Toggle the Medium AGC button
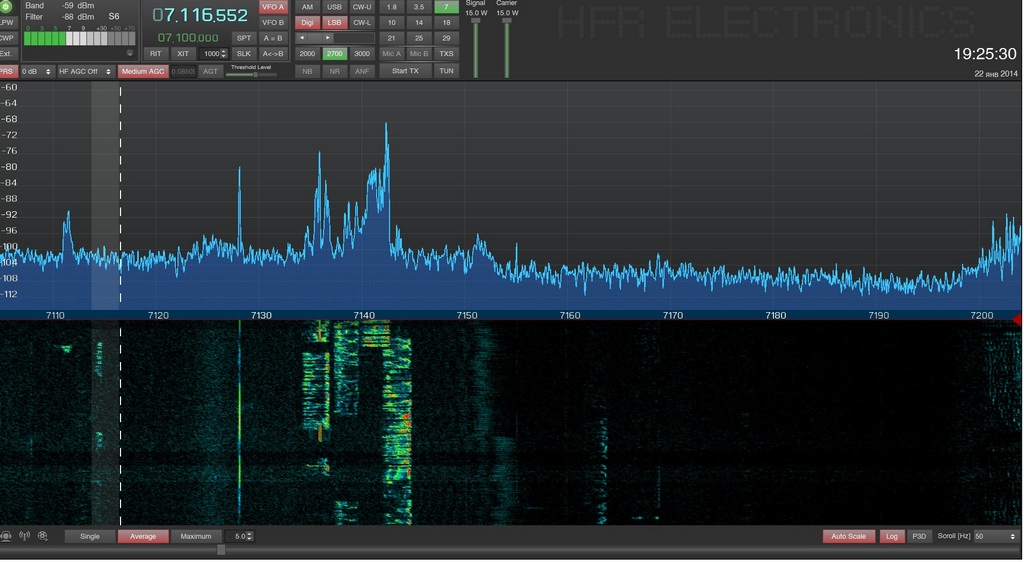1024x562 pixels. coord(142,71)
